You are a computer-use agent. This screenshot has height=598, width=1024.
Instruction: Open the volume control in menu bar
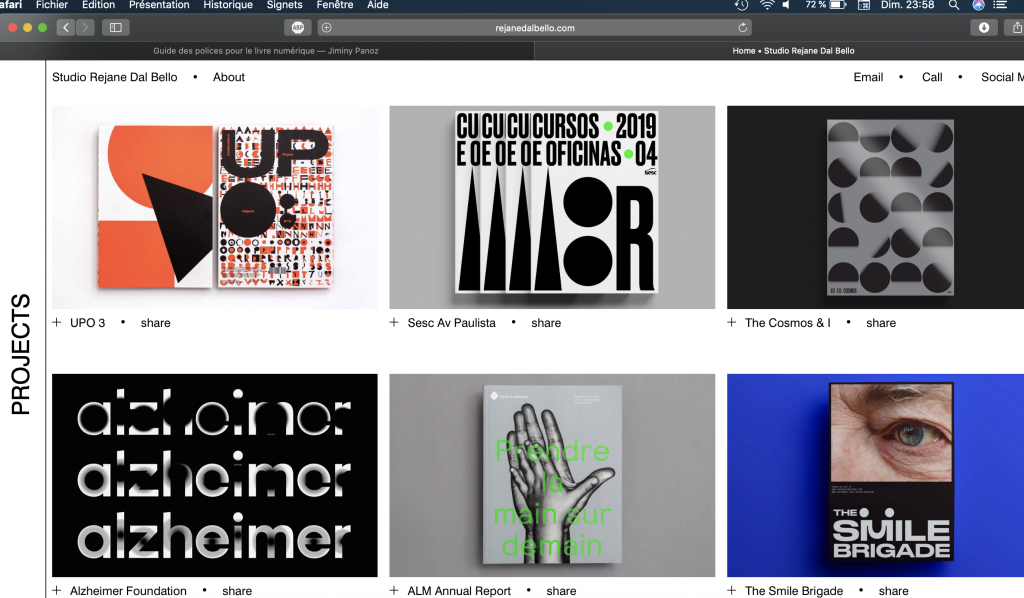pos(786,5)
